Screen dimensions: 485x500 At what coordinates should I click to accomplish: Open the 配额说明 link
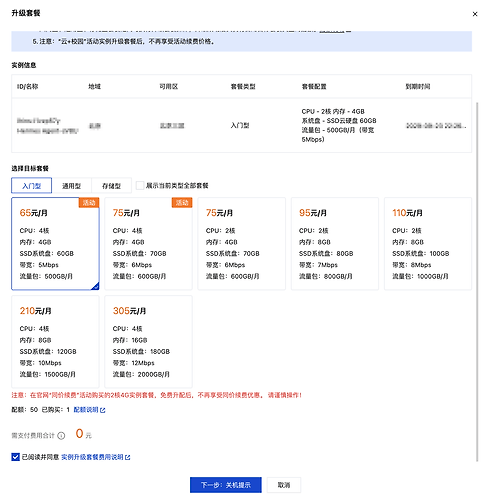(86, 410)
